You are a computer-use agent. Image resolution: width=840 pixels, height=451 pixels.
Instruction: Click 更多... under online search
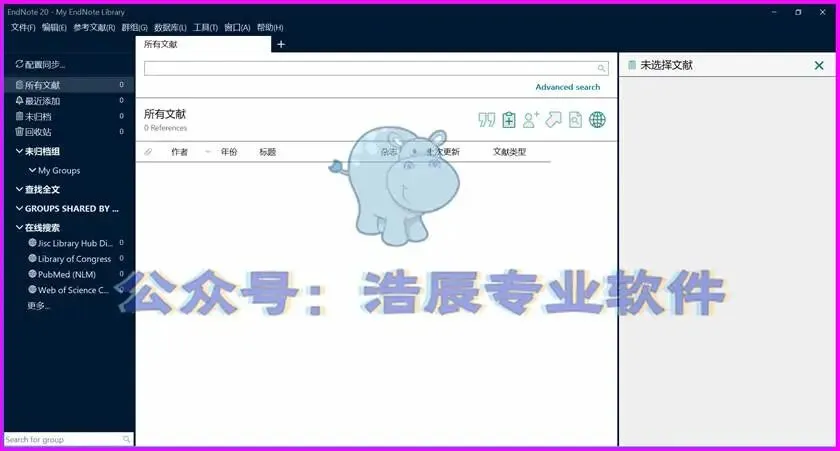click(39, 306)
